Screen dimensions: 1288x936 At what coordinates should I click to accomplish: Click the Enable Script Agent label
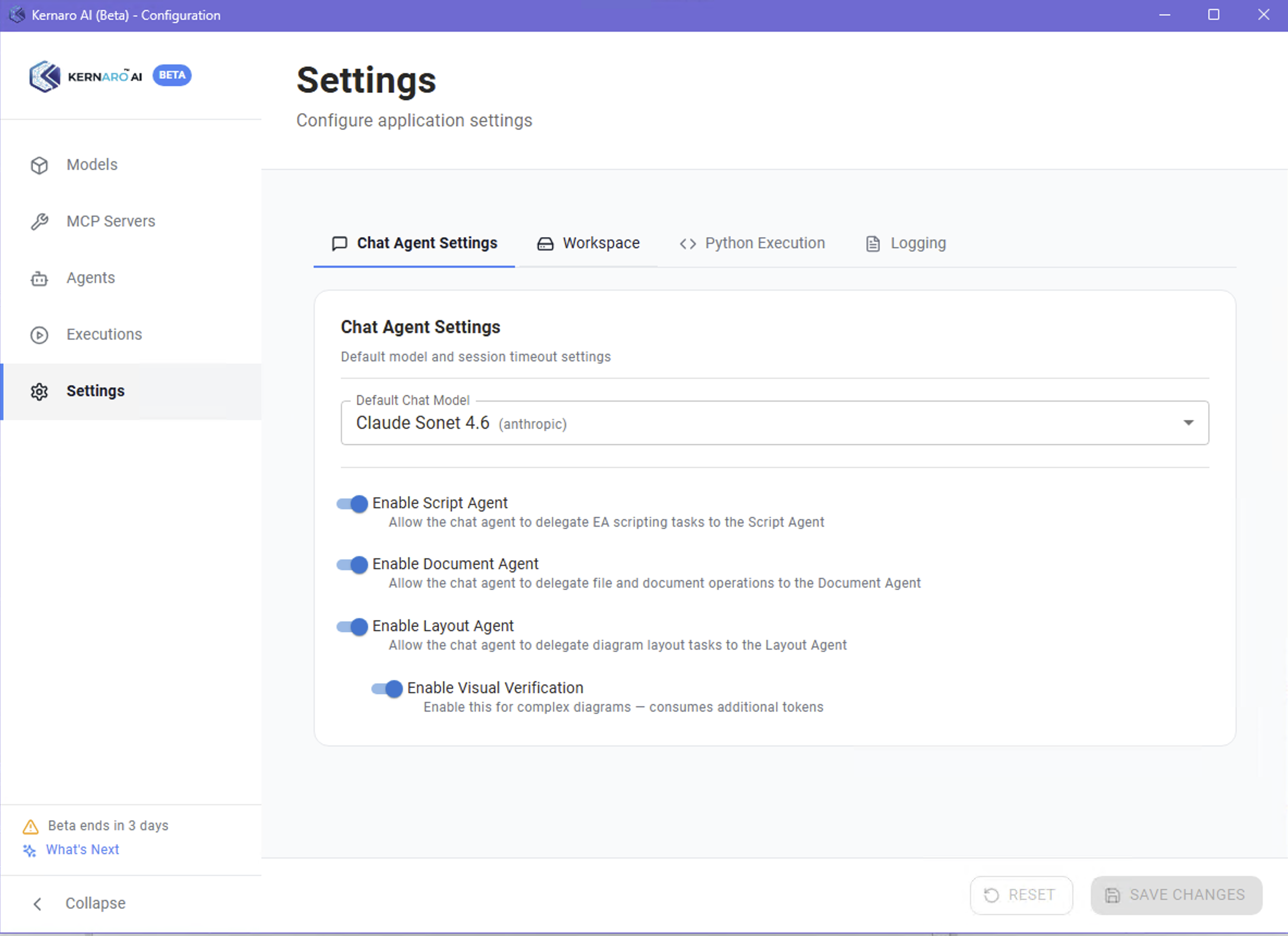coord(439,503)
